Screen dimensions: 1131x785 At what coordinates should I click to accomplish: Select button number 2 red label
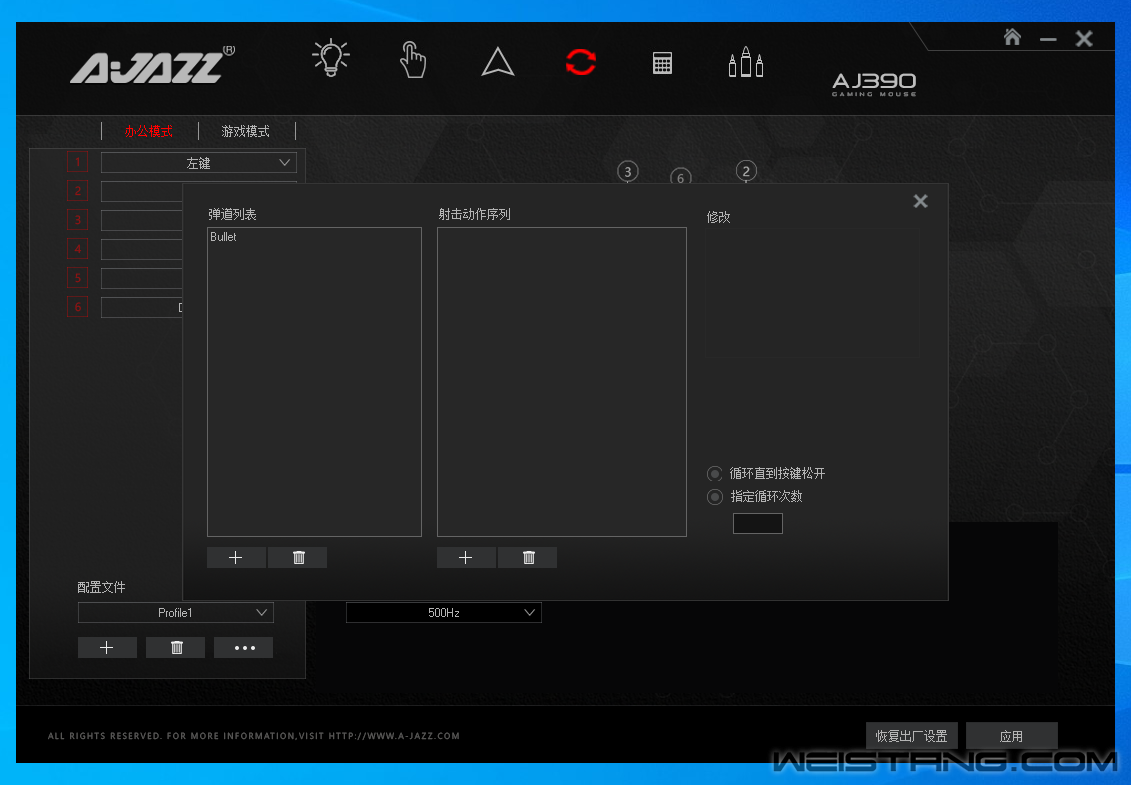[78, 191]
